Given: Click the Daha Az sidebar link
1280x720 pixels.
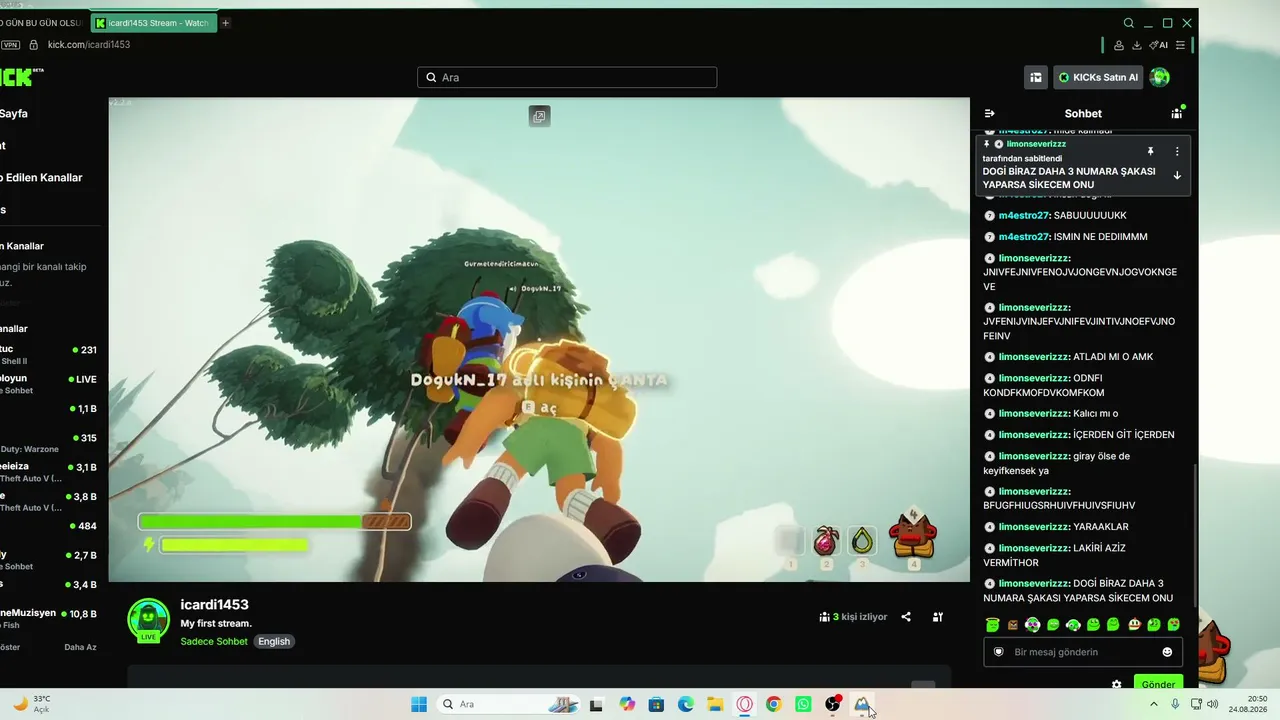Looking at the screenshot, I should coord(81,647).
